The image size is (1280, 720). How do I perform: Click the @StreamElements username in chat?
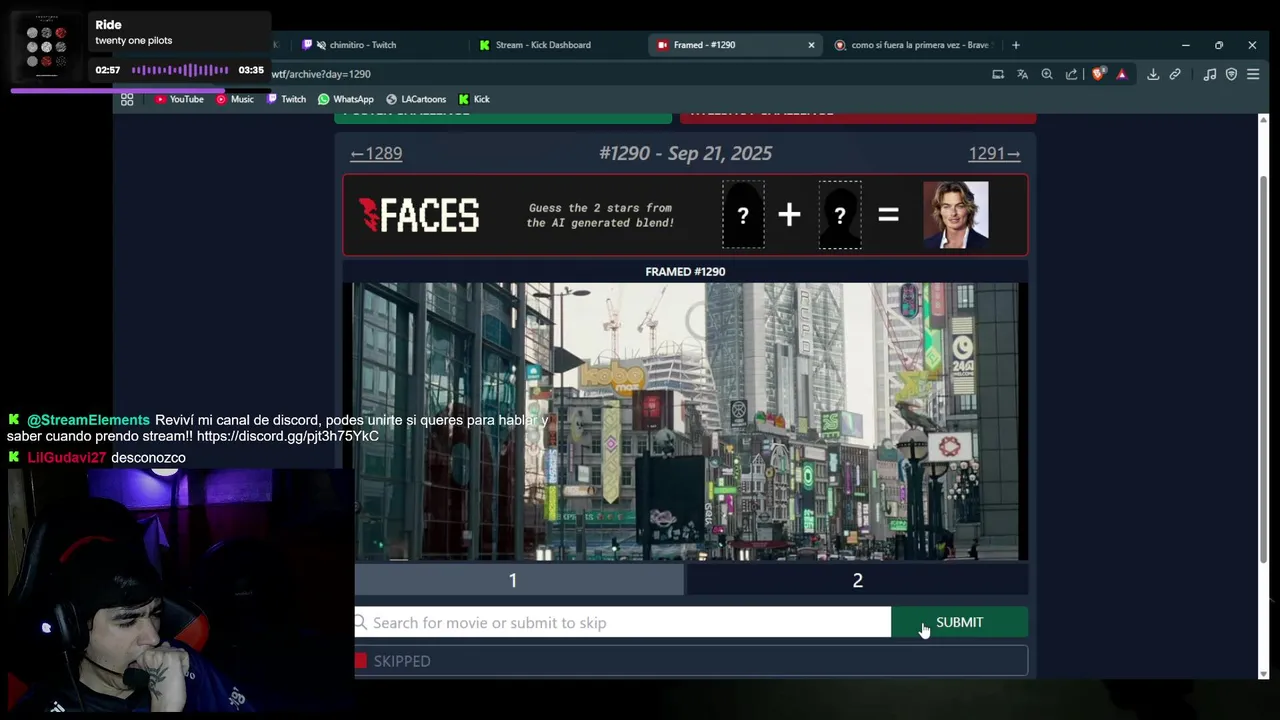[88, 420]
